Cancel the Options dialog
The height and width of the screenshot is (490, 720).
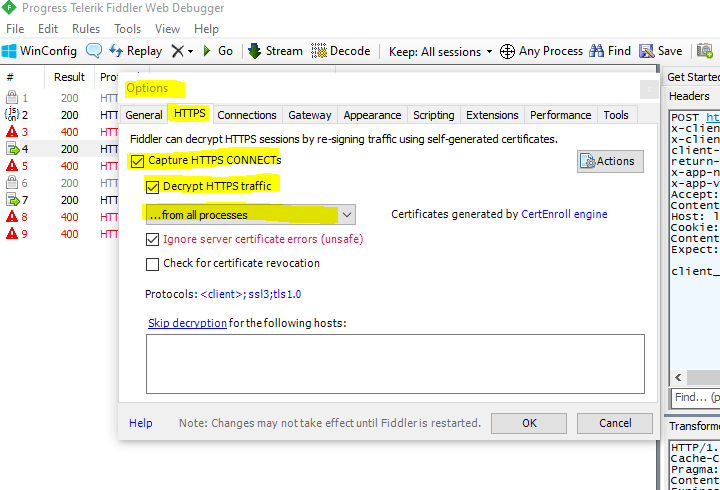tap(615, 423)
